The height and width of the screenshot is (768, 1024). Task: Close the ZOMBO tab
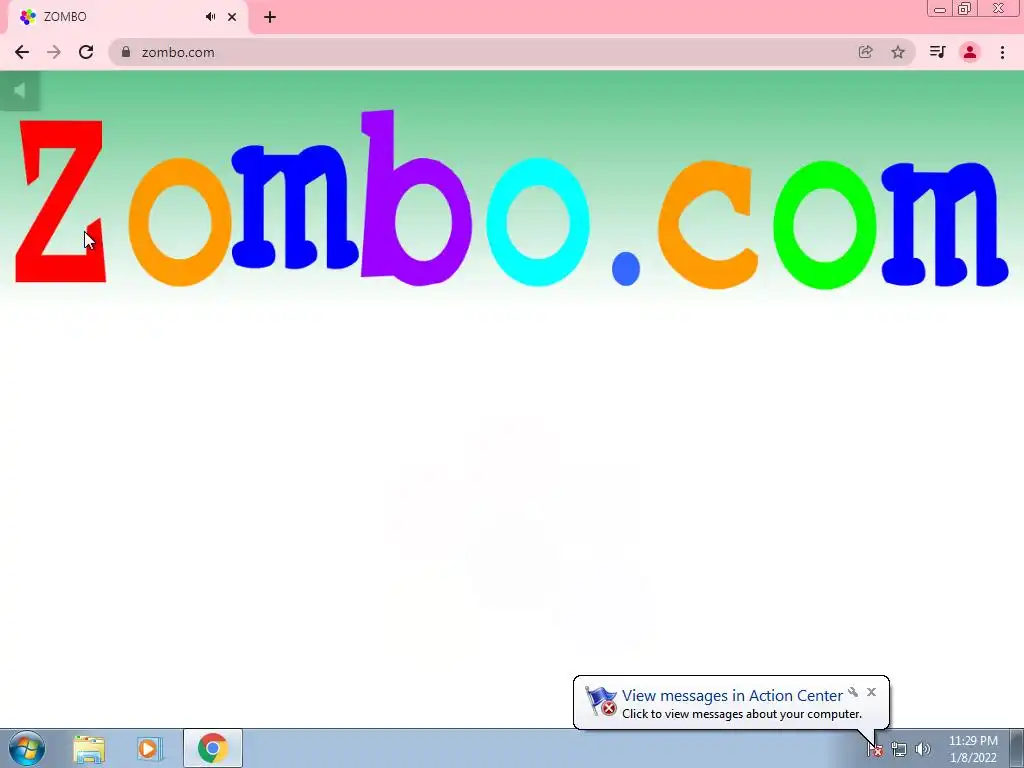[232, 17]
